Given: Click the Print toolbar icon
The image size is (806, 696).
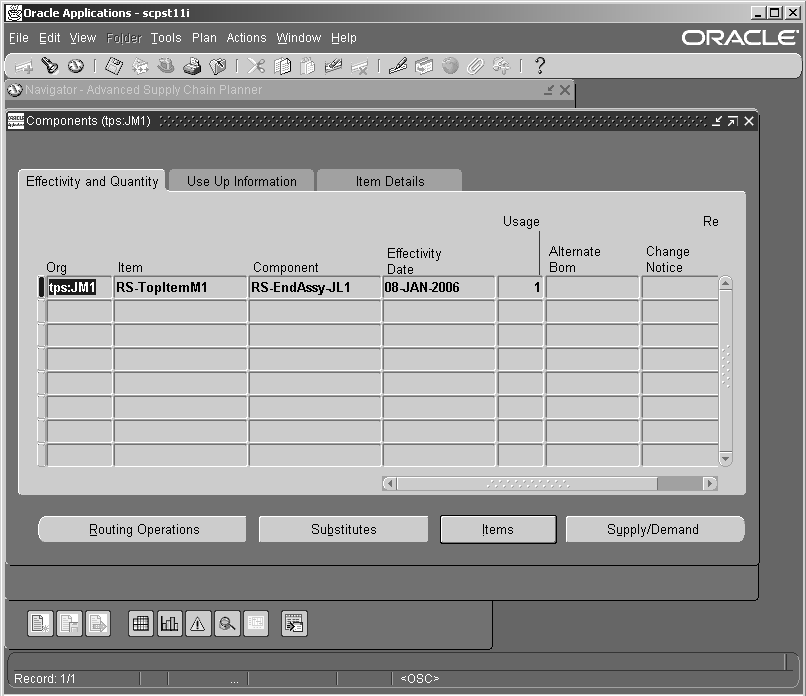Looking at the screenshot, I should [192, 66].
